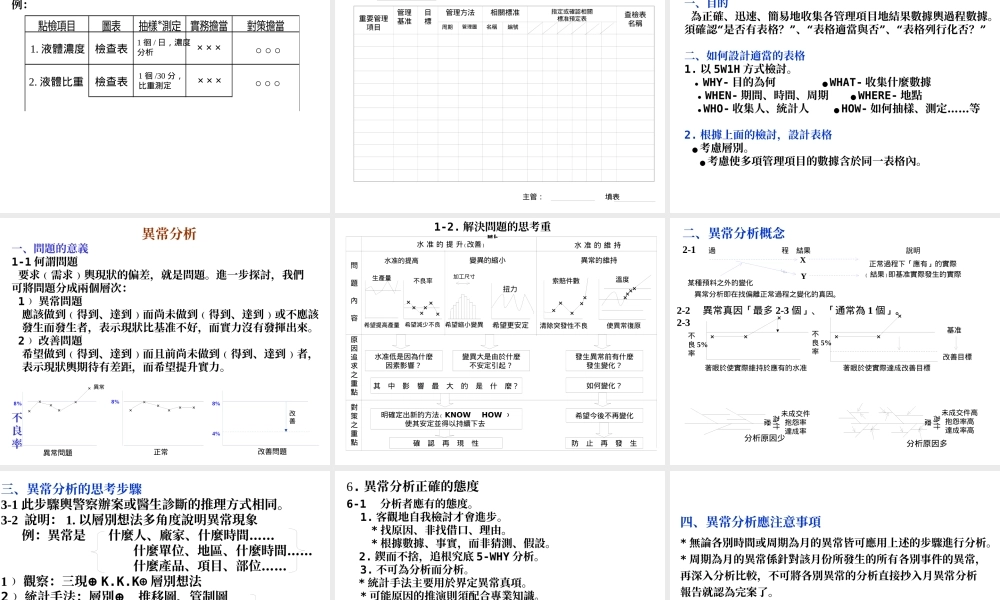Click the 水準的提高 label
The image size is (1000, 600).
tap(401, 260)
